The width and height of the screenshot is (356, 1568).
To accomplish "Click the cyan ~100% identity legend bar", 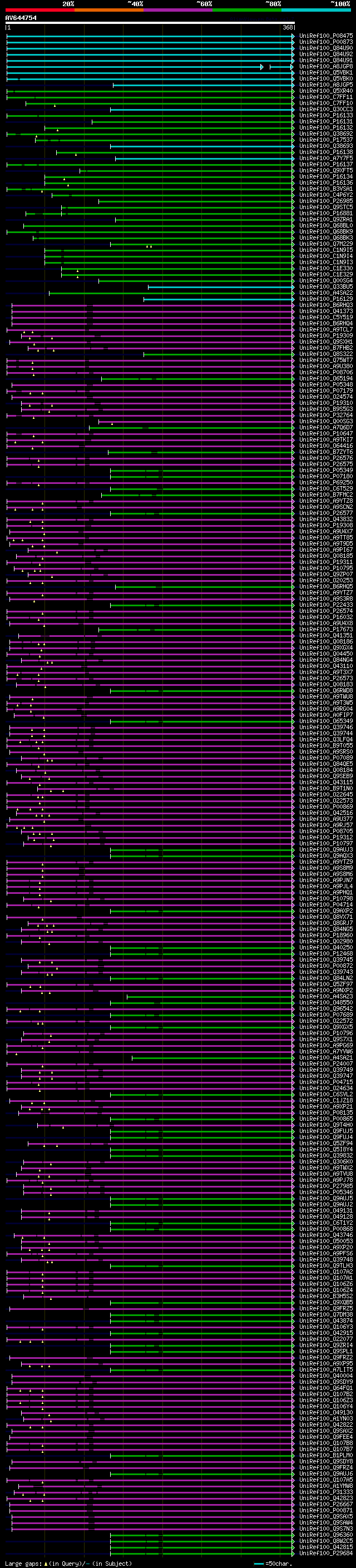I will pyautogui.click(x=317, y=10).
